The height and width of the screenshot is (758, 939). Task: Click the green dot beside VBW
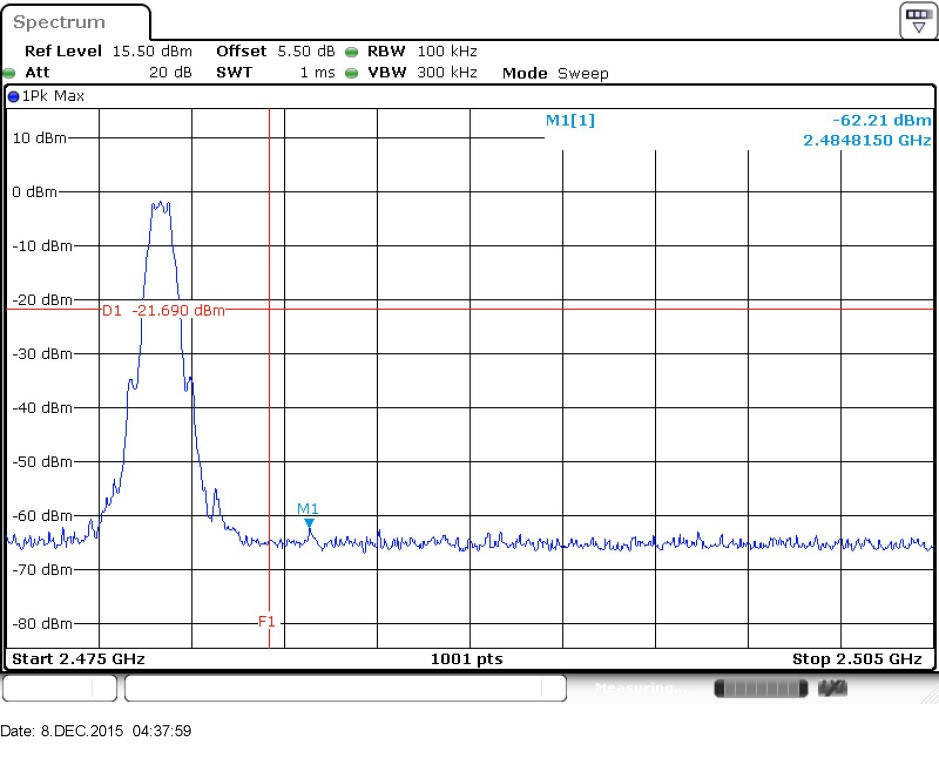click(352, 74)
